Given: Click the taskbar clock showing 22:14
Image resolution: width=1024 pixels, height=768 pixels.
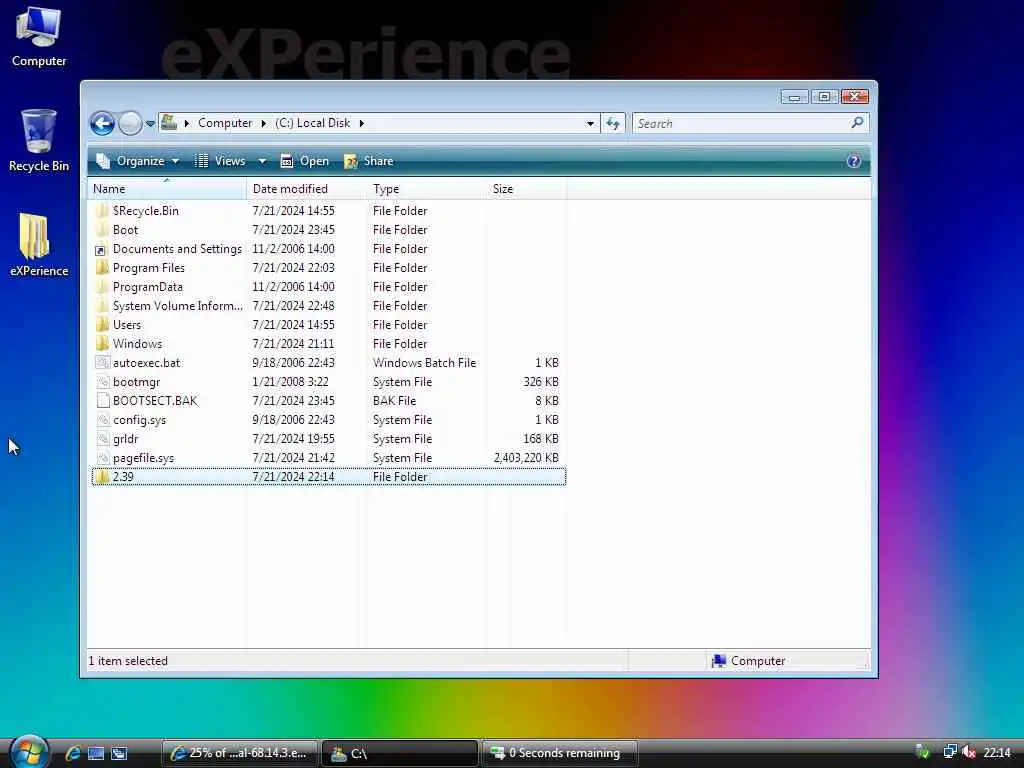Looking at the screenshot, I should click(x=997, y=753).
